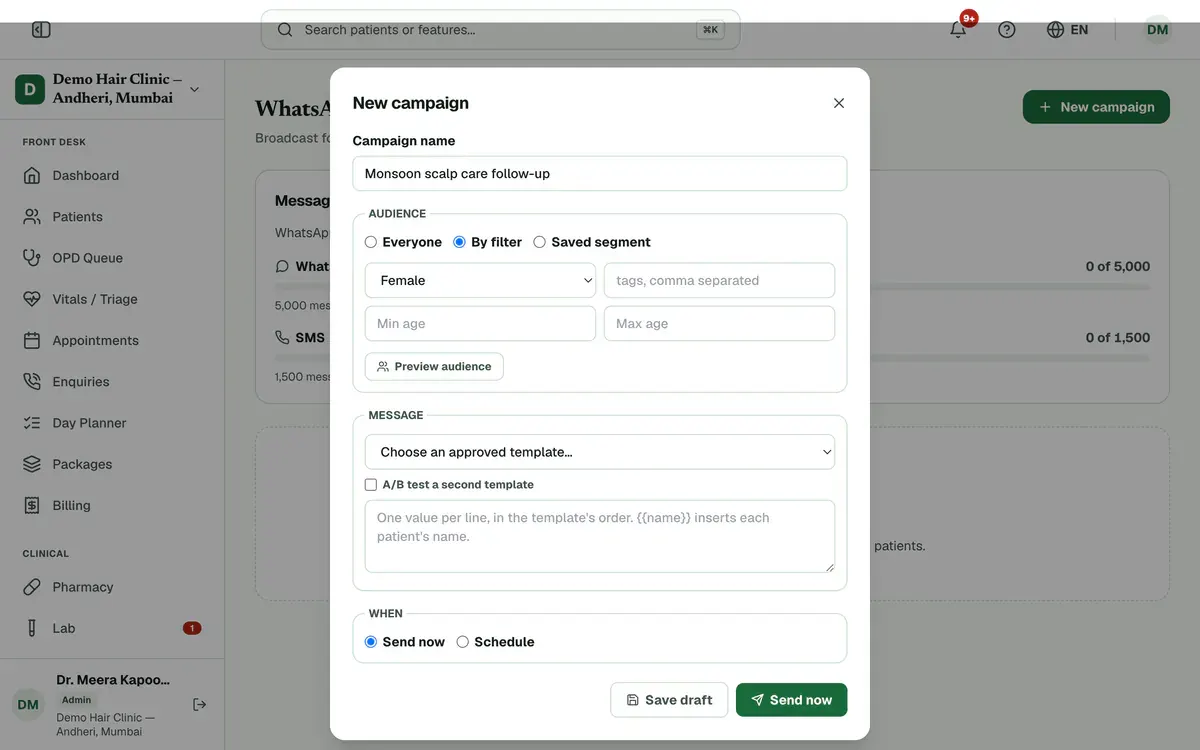Image resolution: width=1200 pixels, height=750 pixels.
Task: Click the Dashboard sidebar icon
Action: (32, 175)
